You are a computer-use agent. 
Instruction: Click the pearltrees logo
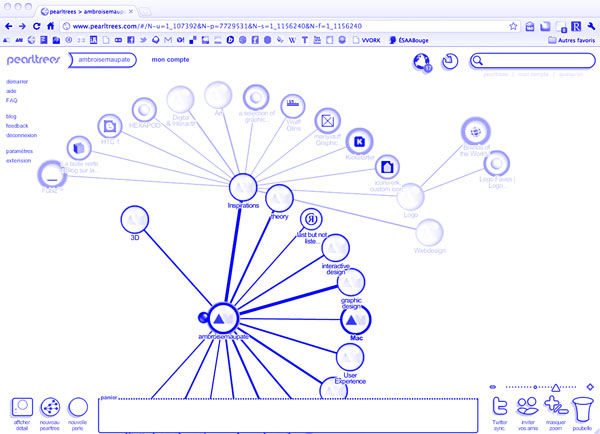(x=33, y=60)
